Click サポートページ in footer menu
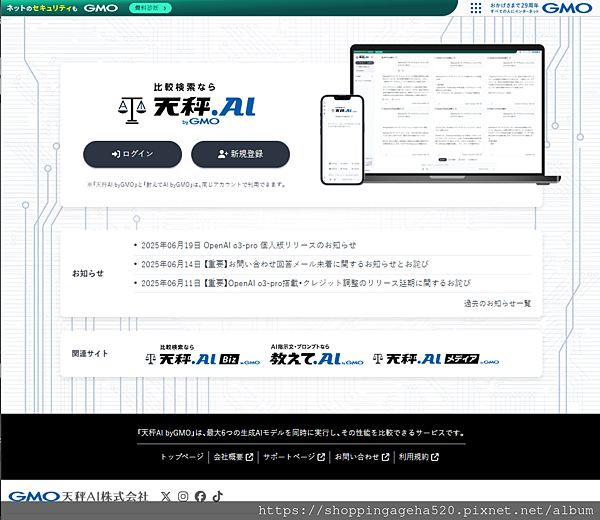 289,457
